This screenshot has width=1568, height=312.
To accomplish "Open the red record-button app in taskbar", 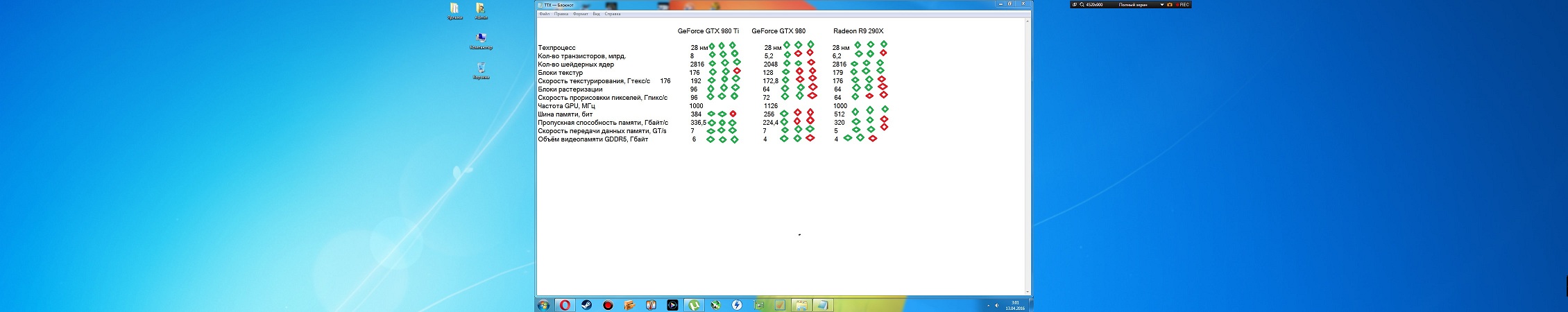I will pyautogui.click(x=608, y=305).
